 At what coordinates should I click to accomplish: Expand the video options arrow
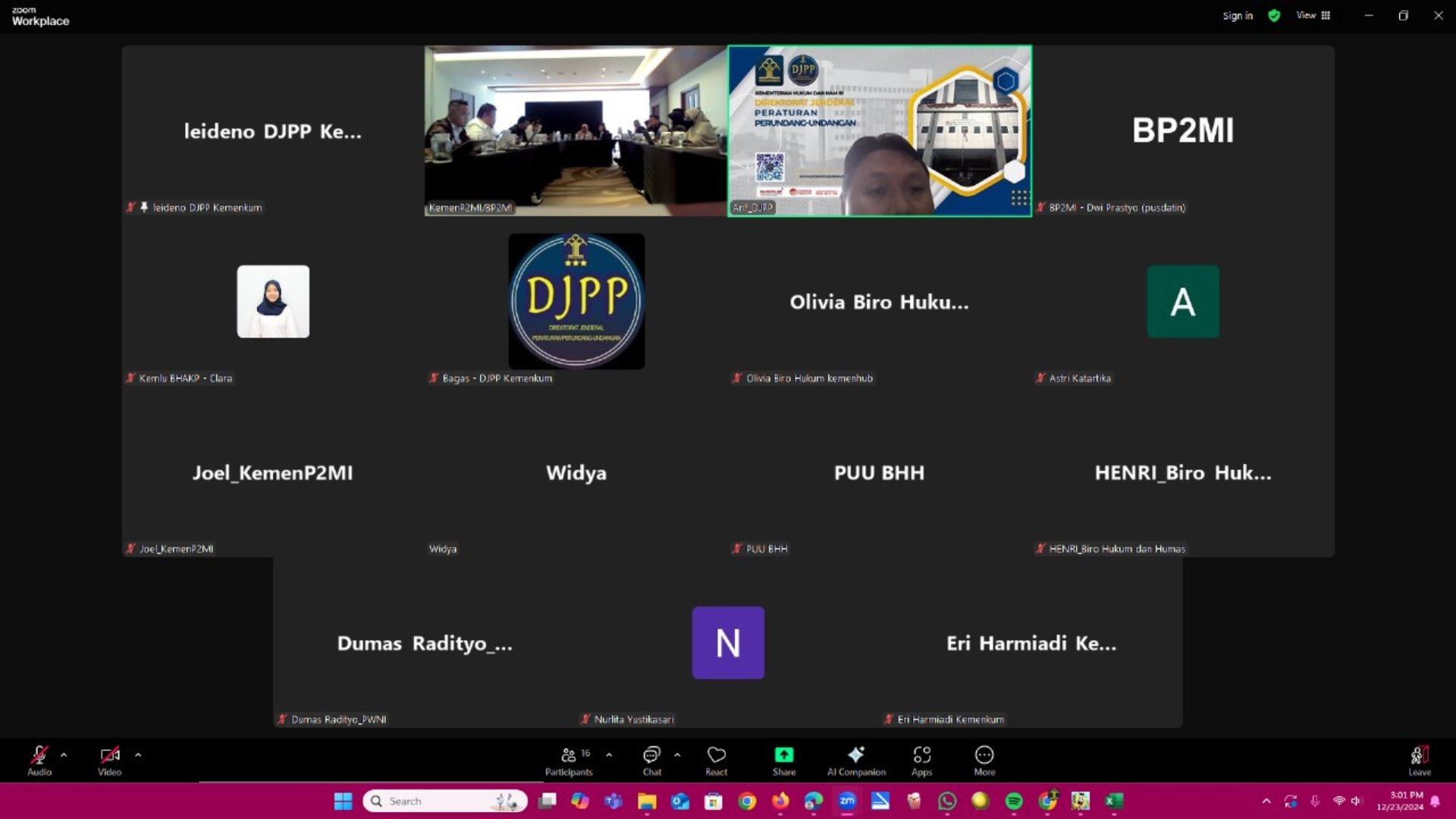pyautogui.click(x=138, y=755)
